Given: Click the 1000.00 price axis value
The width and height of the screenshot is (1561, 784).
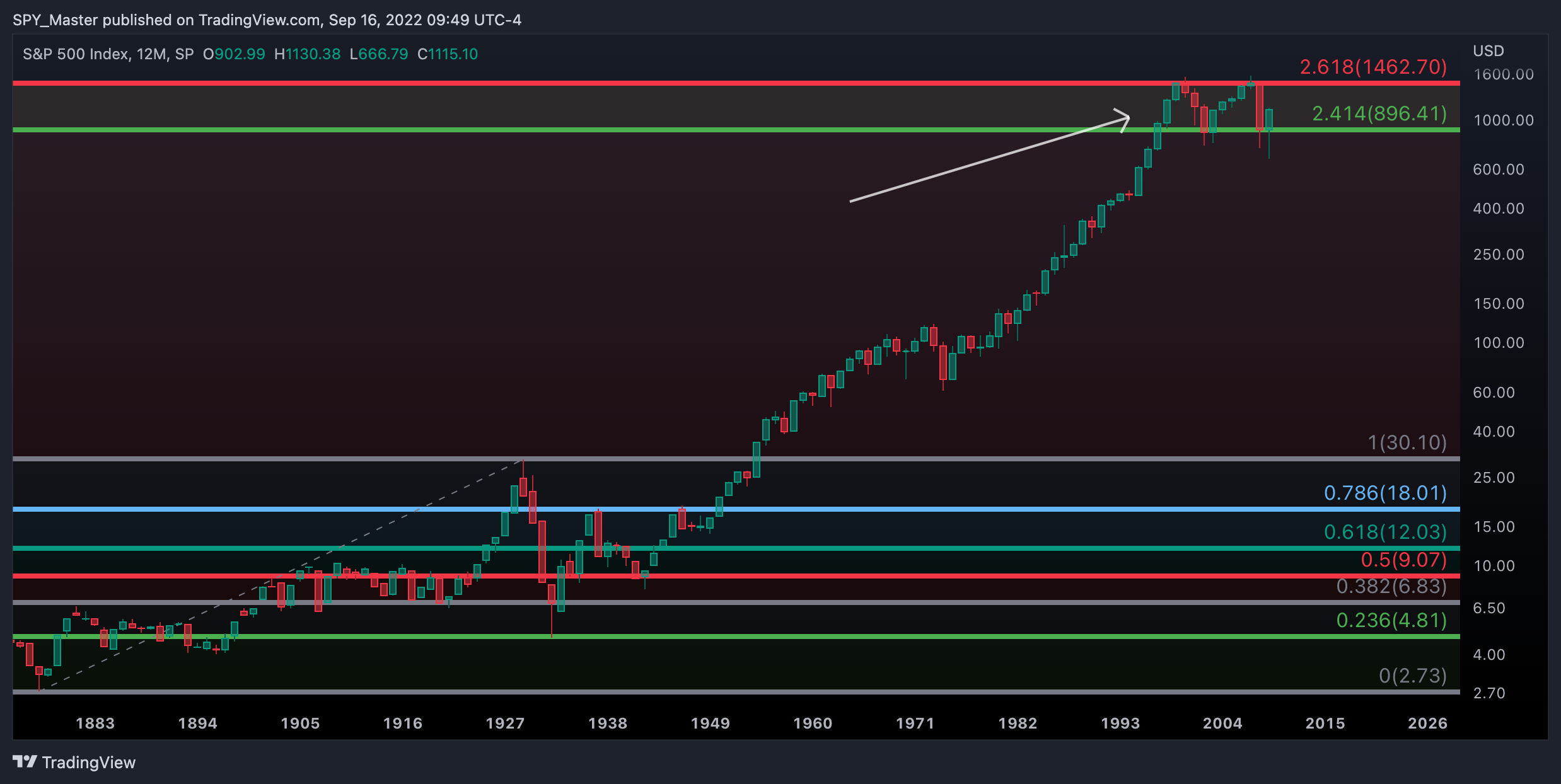Looking at the screenshot, I should (1504, 120).
